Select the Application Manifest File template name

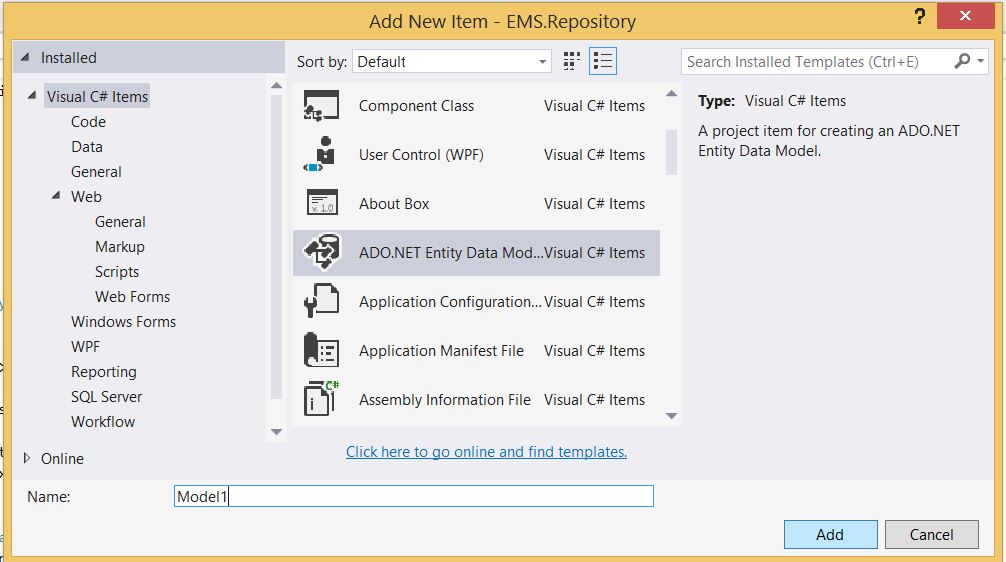click(441, 351)
